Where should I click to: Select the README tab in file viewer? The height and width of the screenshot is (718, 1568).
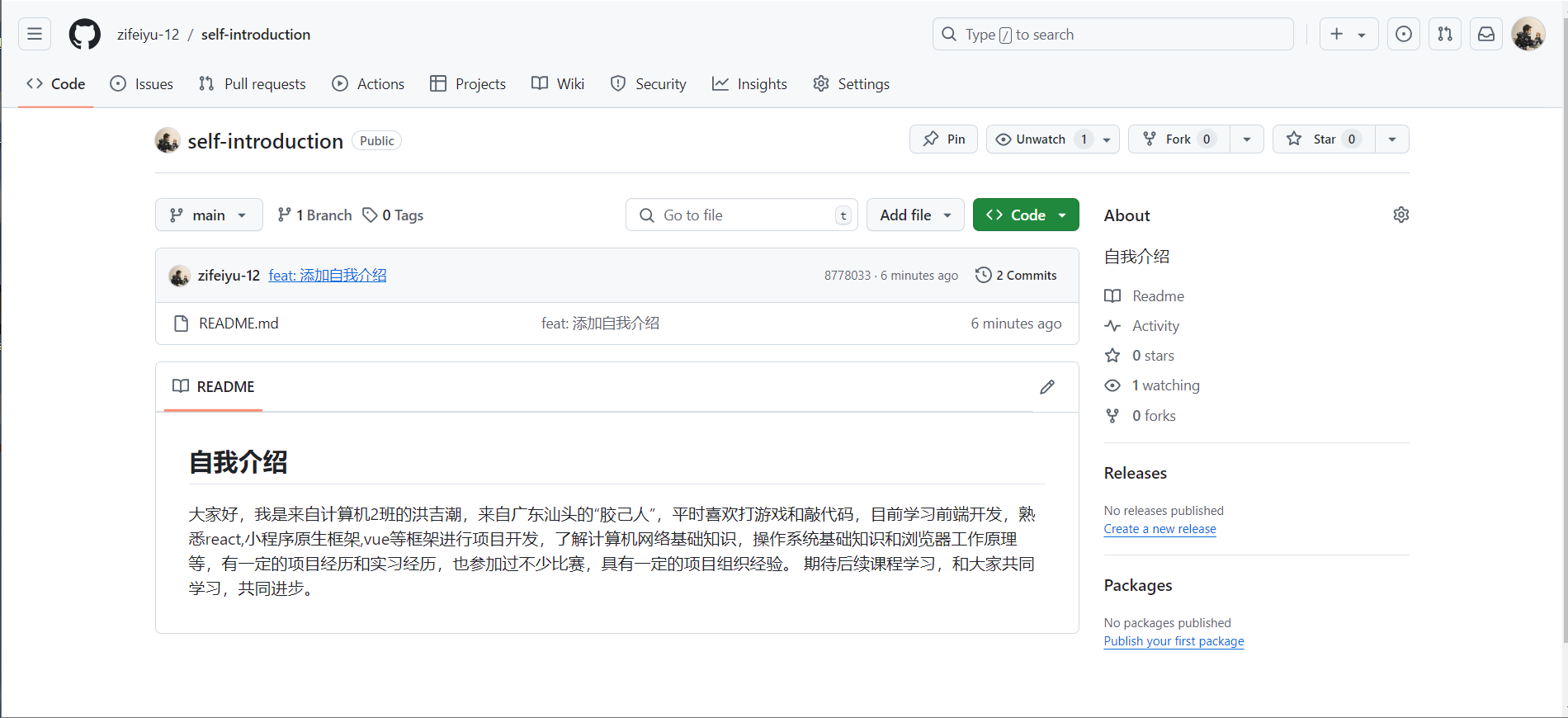[214, 386]
